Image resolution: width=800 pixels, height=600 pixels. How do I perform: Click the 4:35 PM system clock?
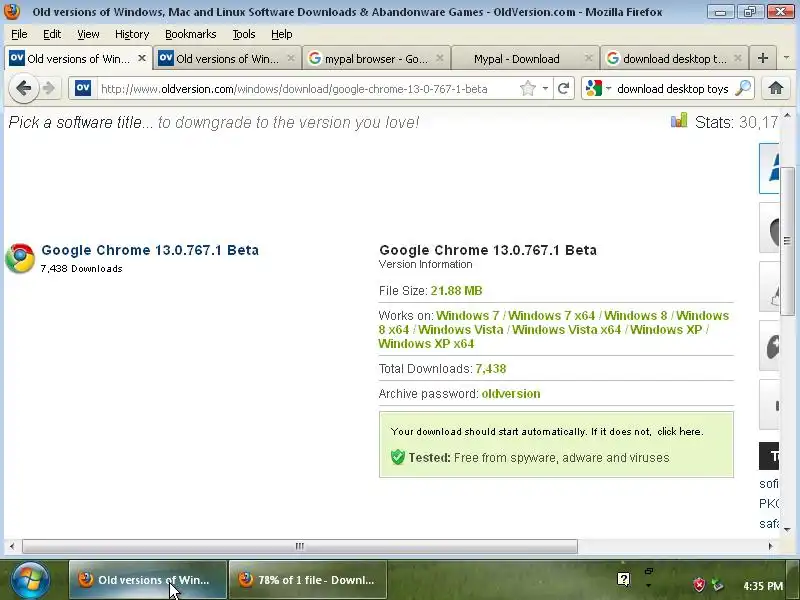click(763, 586)
